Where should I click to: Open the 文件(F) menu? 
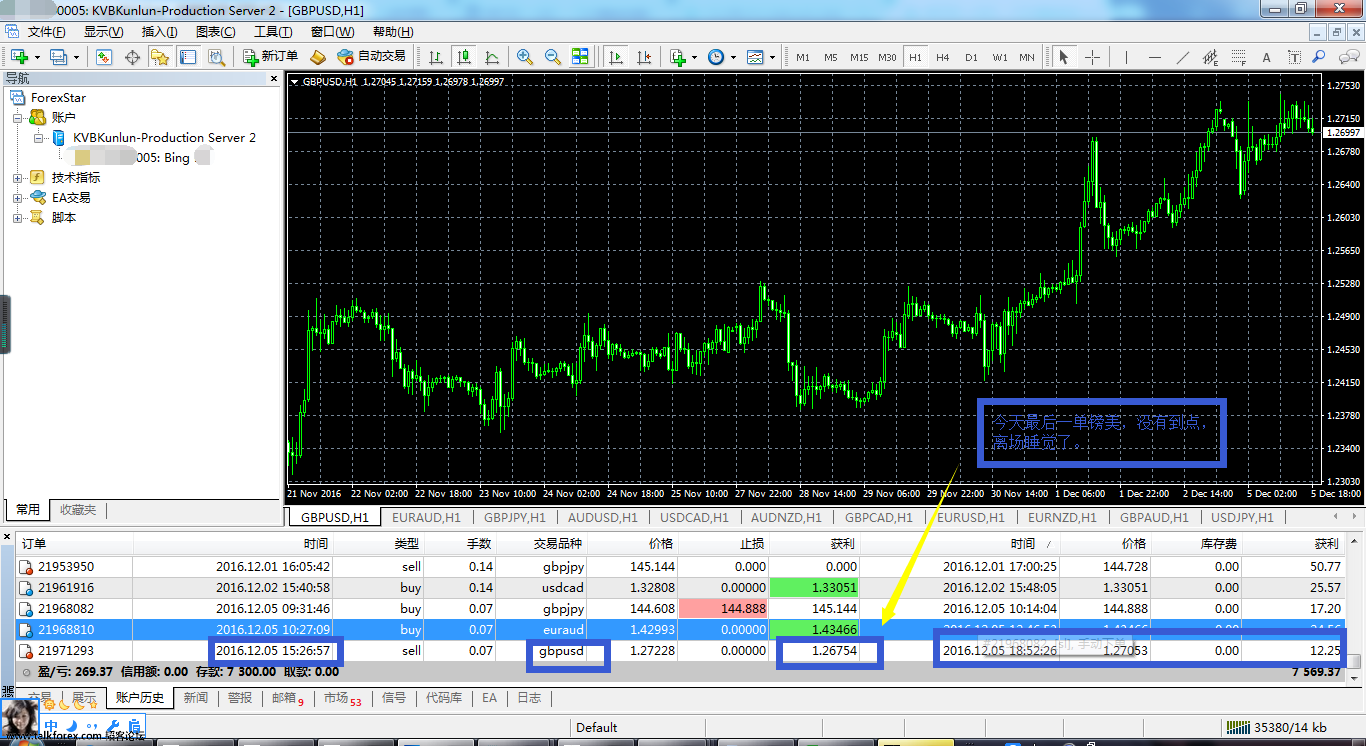(x=47, y=32)
